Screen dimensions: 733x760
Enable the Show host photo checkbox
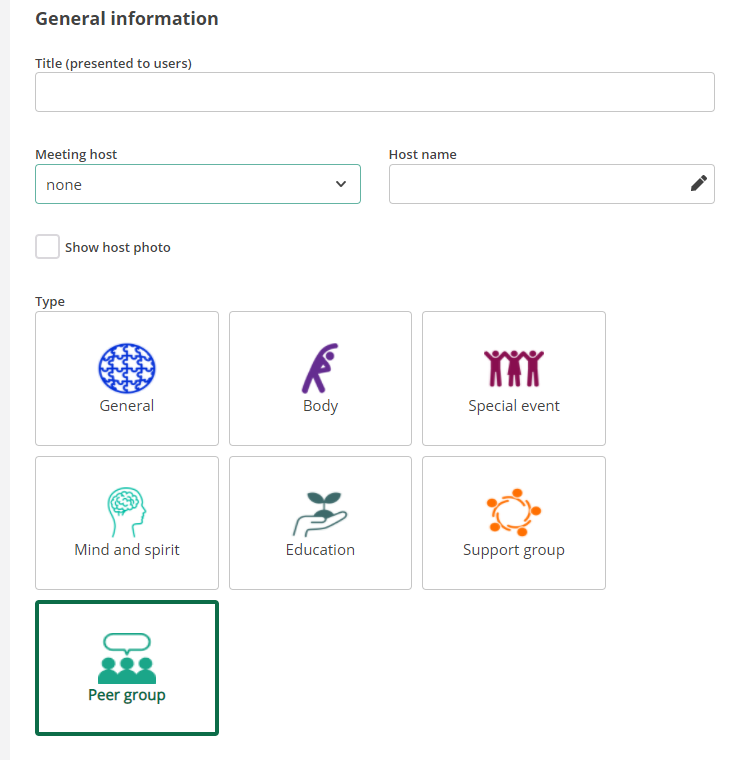coord(48,247)
